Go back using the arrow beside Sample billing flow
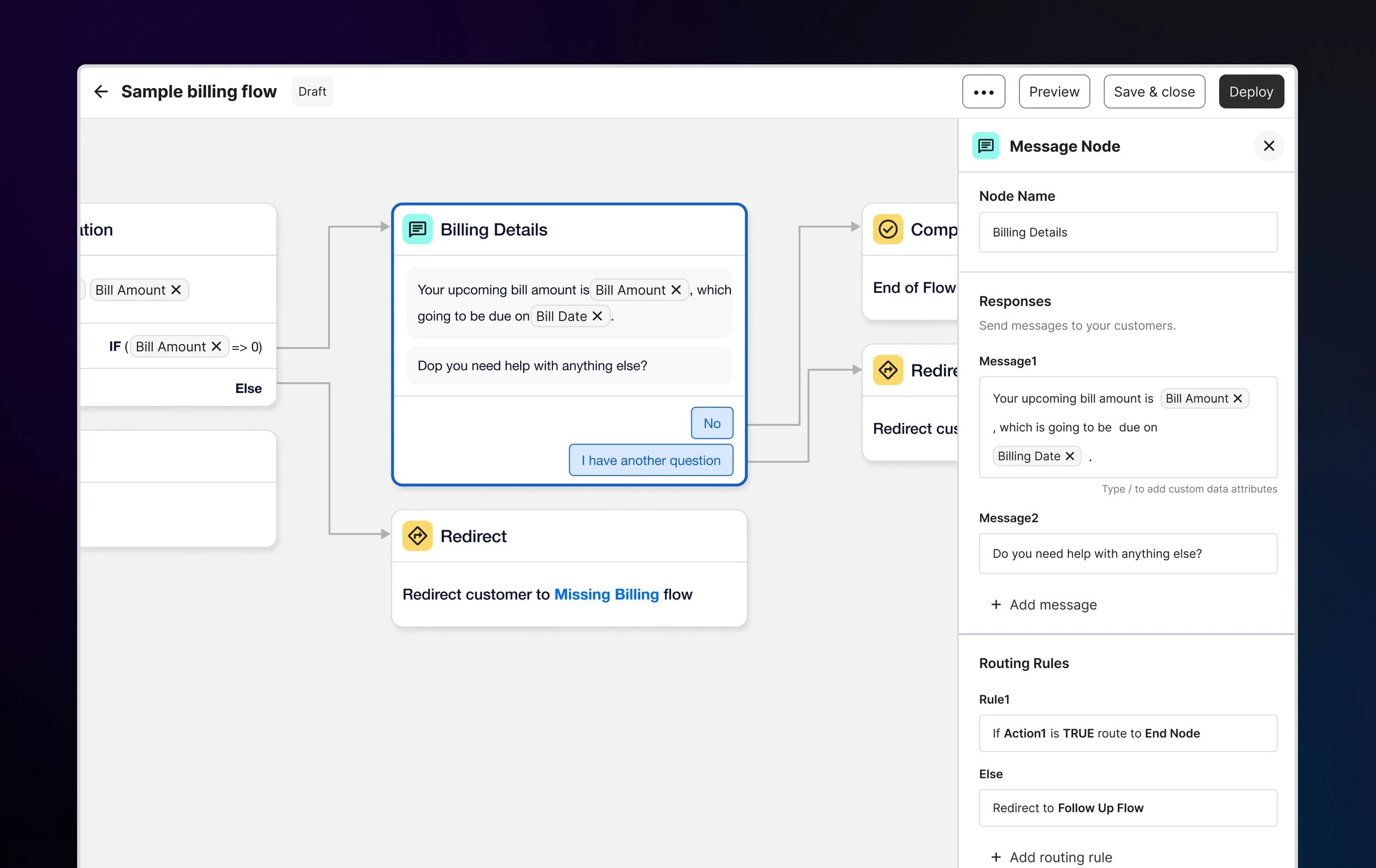The image size is (1376, 868). pos(101,91)
